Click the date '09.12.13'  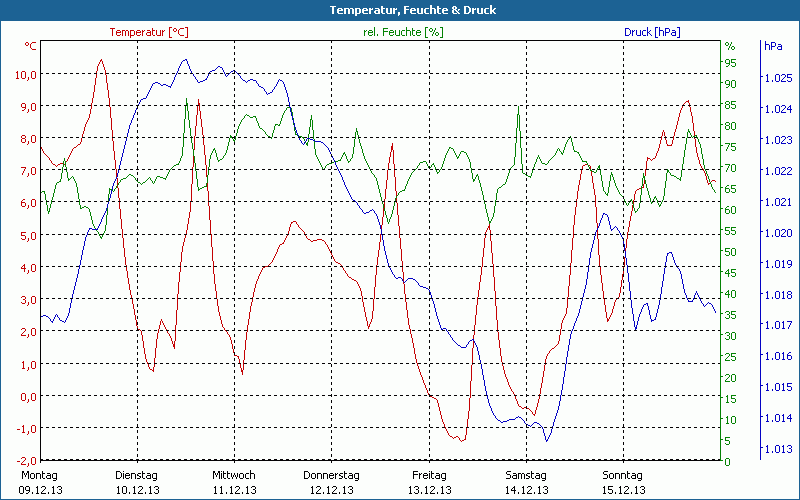(41, 490)
